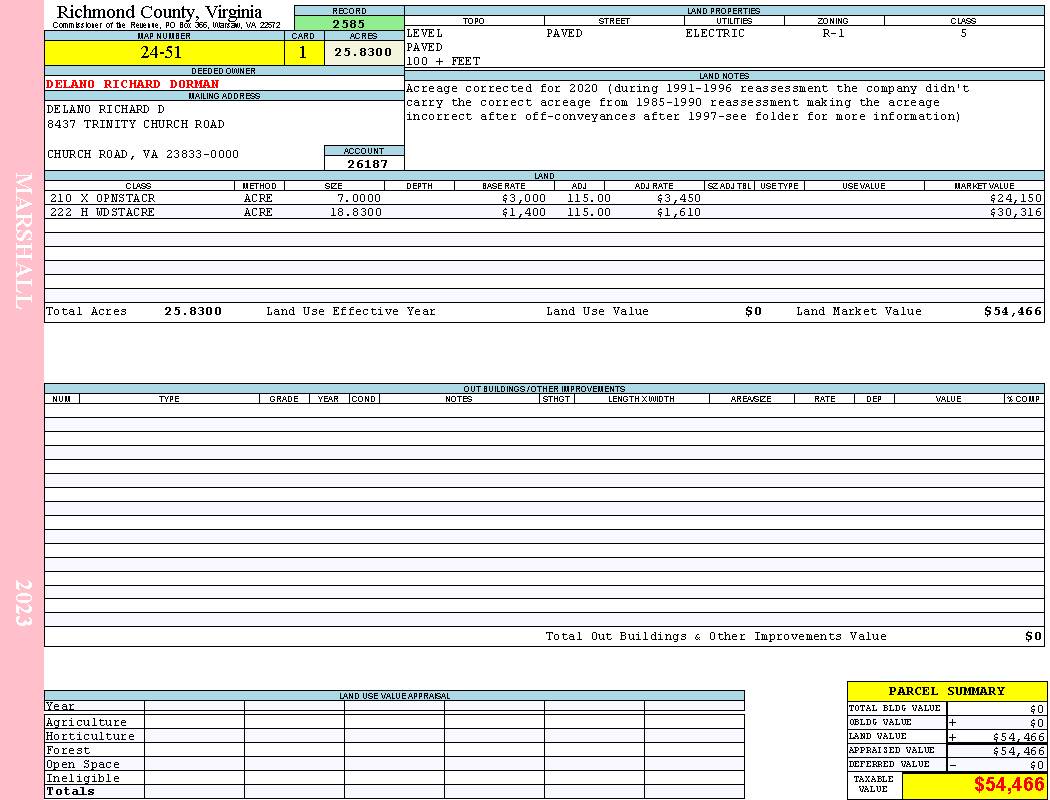This screenshot has height=800, width=1050.
Task: Select base rate $3,000
Action: click(x=524, y=199)
